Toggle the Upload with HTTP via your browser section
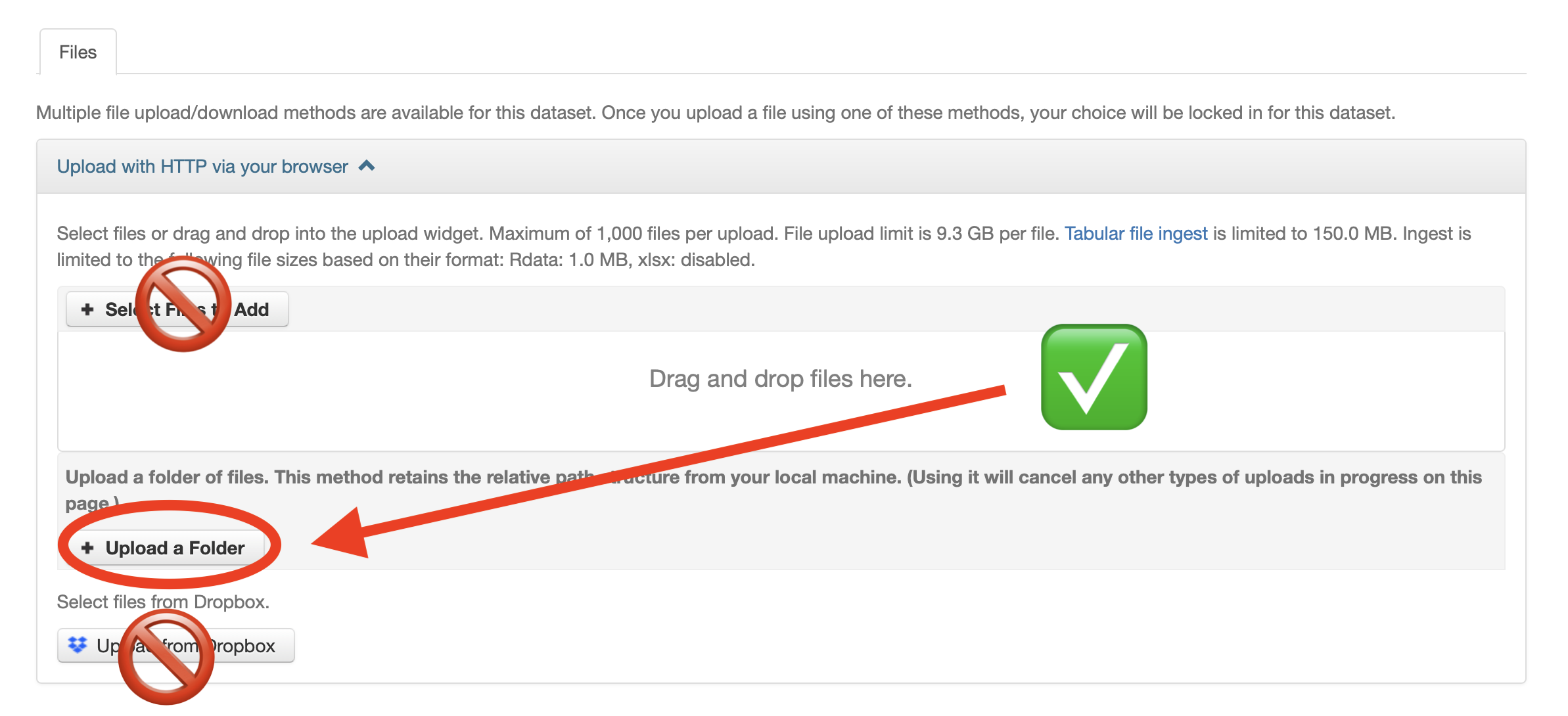Image resolution: width=1568 pixels, height=716 pixels. [x=202, y=166]
